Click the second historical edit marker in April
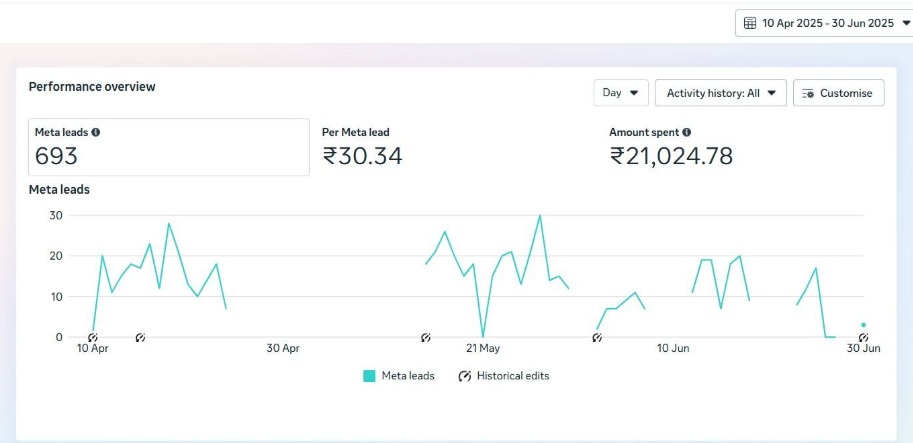The height and width of the screenshot is (443, 913). coord(140,337)
